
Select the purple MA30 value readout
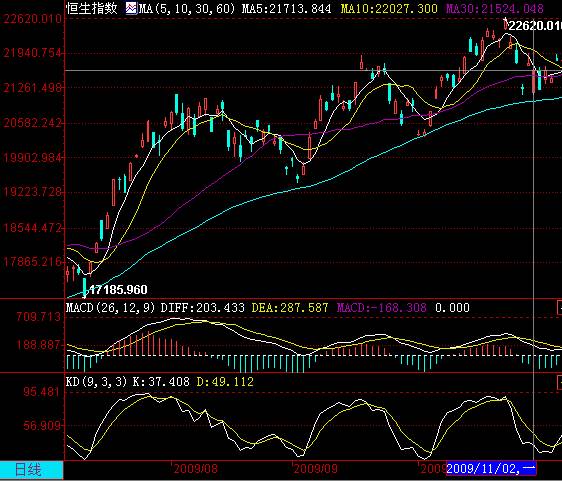coord(495,8)
